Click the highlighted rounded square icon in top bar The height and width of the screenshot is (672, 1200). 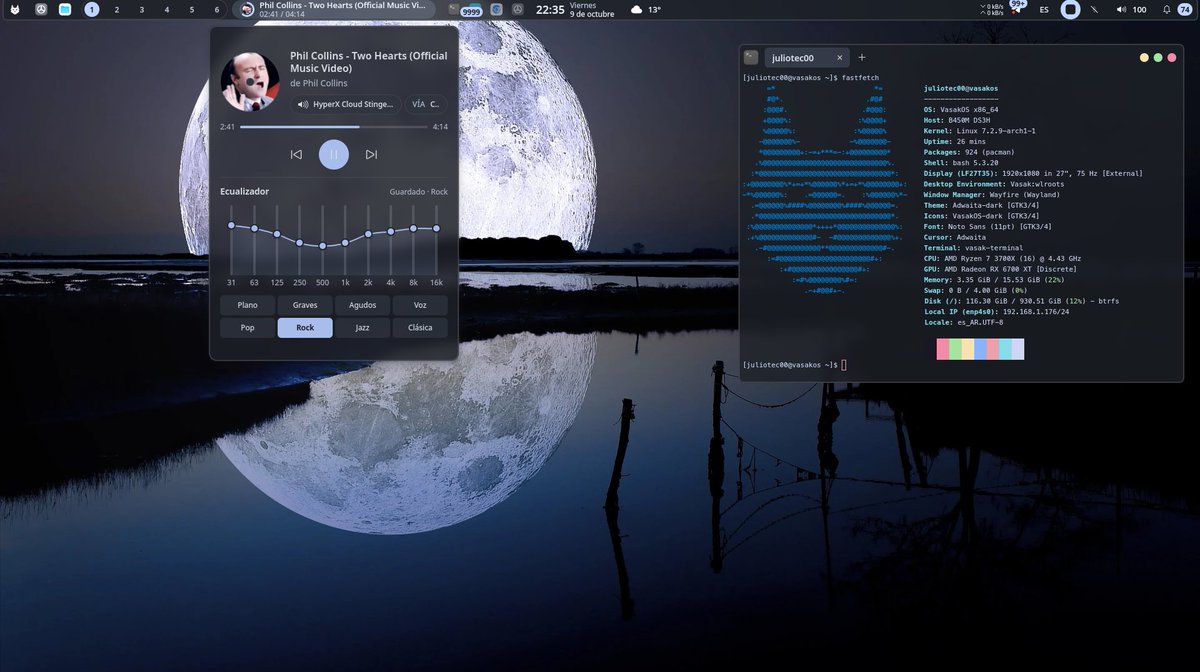pos(1070,9)
